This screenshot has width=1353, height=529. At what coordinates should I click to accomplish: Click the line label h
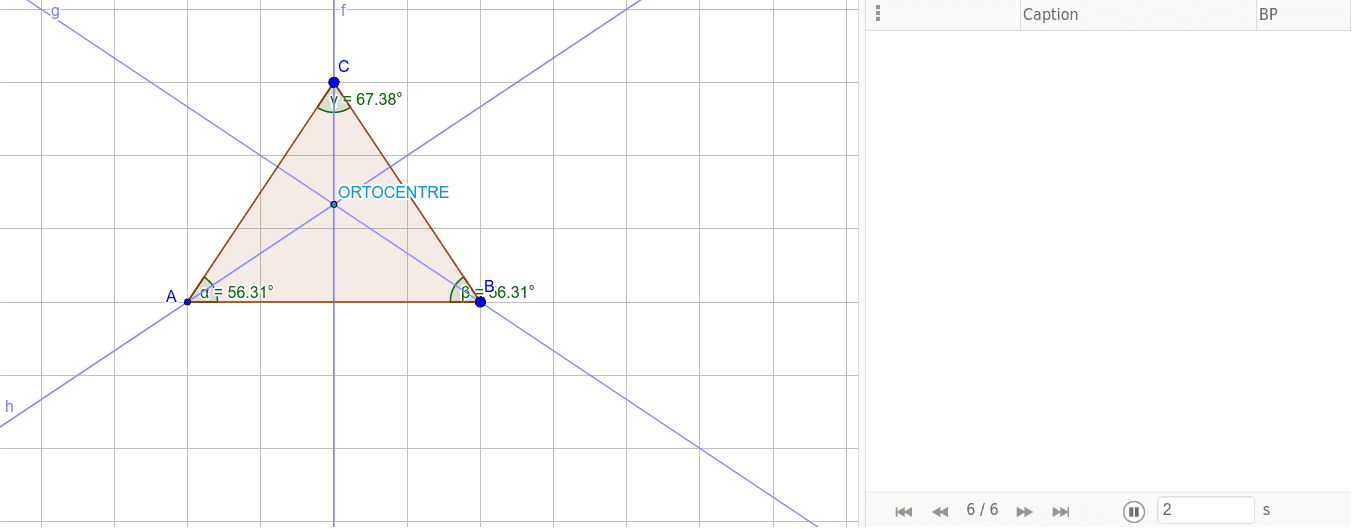coord(9,406)
